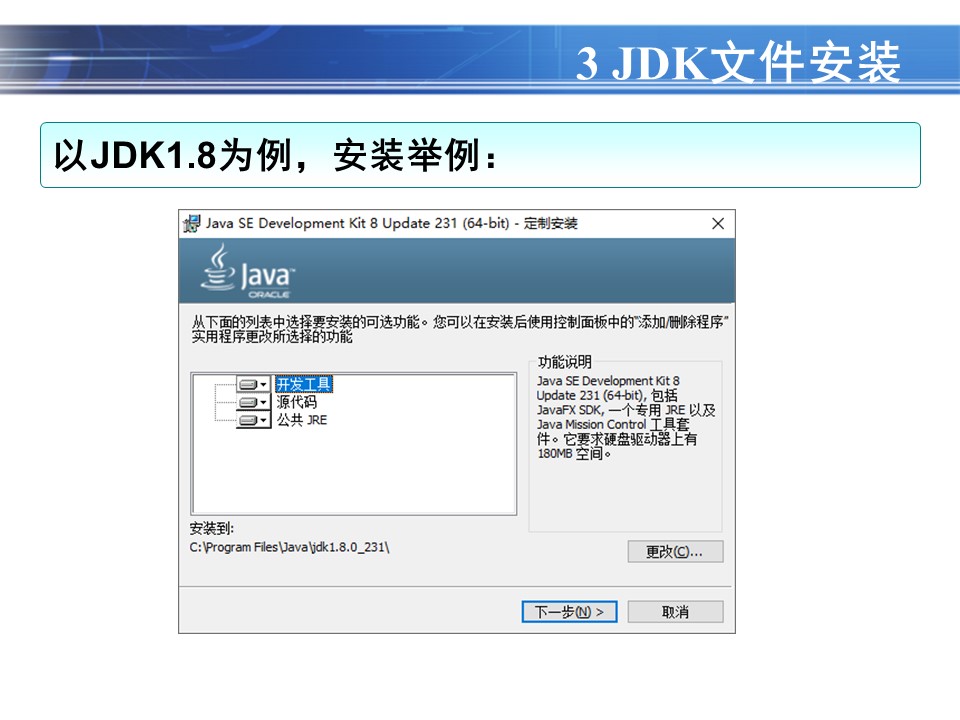960x720 pixels.
Task: Click the install path C:\Program Files\Java\jdk1.8.0_231\
Action: pyautogui.click(x=289, y=547)
